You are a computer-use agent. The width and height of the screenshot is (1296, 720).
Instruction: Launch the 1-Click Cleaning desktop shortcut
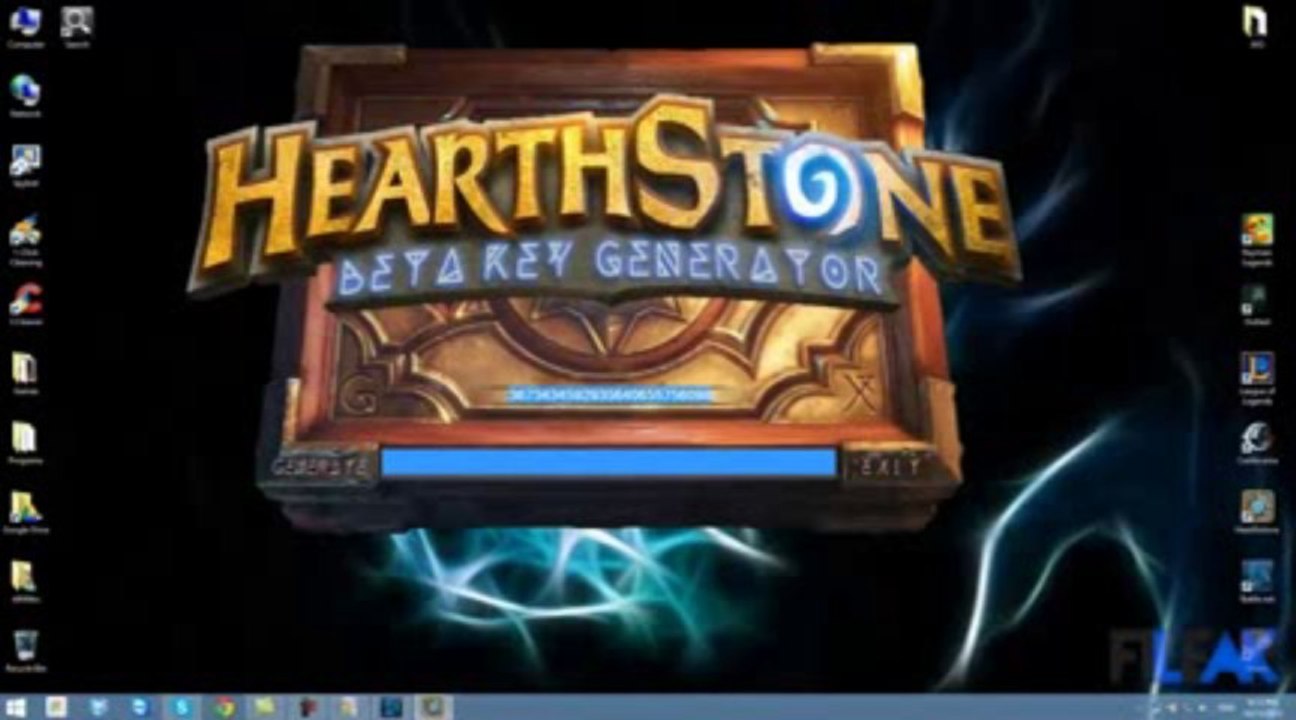pyautogui.click(x=25, y=240)
